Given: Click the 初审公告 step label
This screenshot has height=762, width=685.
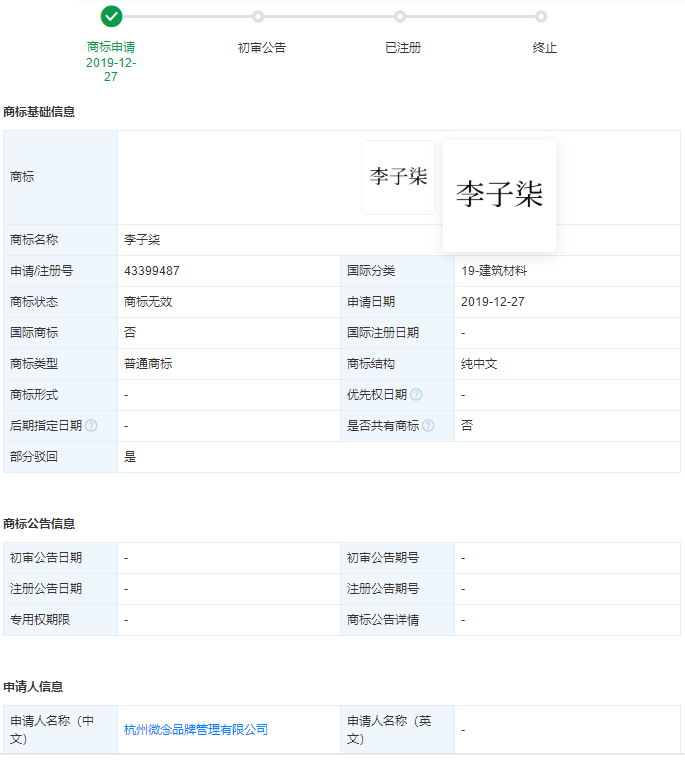Looking at the screenshot, I should [x=262, y=48].
